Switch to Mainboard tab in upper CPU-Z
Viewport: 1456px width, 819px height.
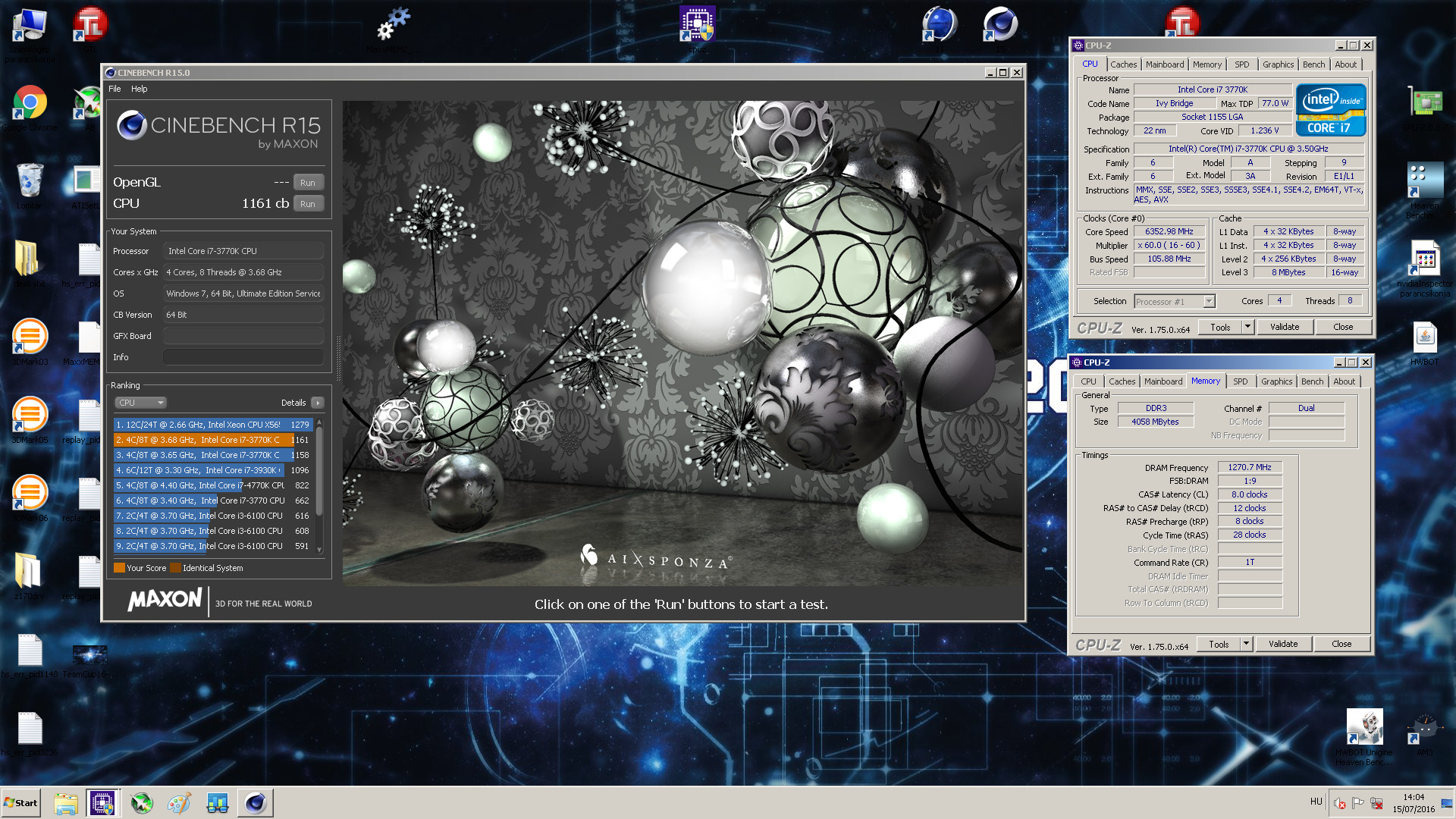[1165, 64]
